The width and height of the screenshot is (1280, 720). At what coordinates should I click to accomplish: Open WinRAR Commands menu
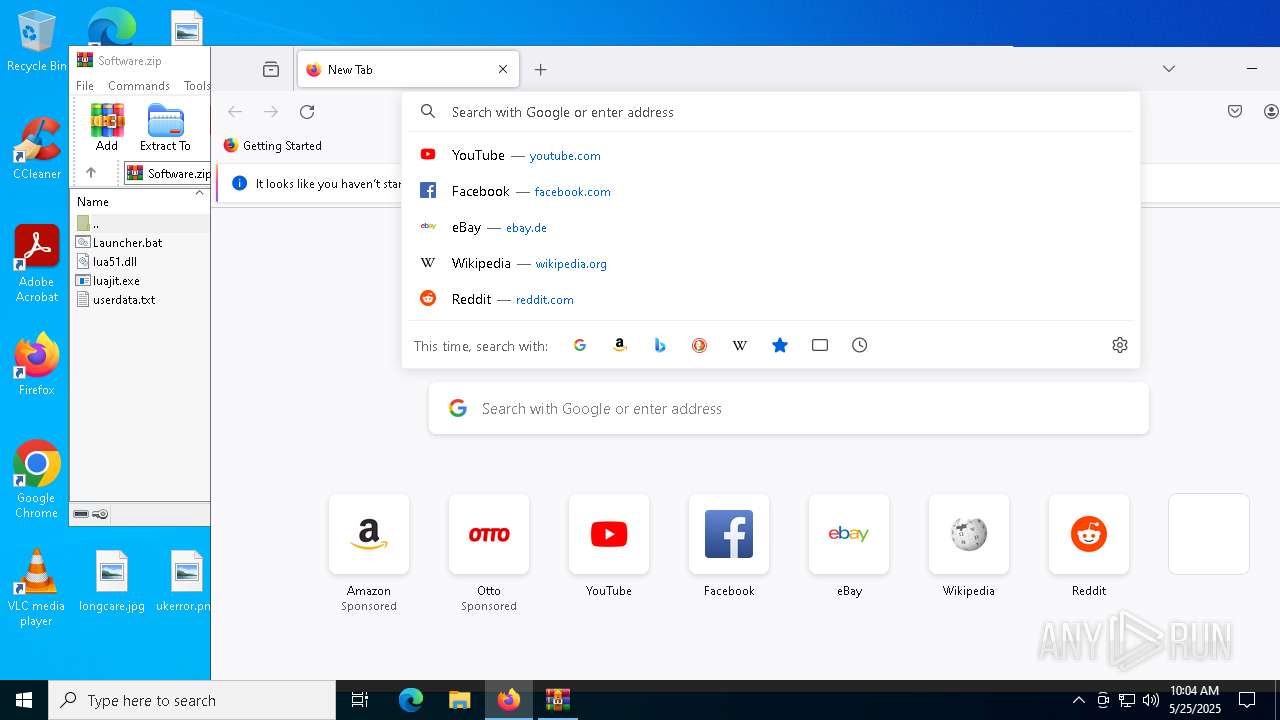[x=139, y=86]
